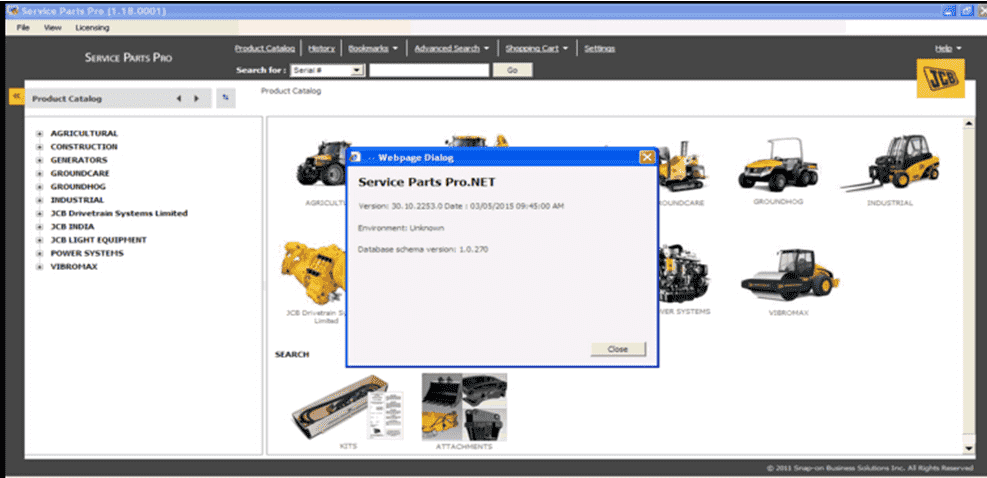Expand the POWER SYSTEMS tree node
This screenshot has width=987, height=478.
click(39, 253)
